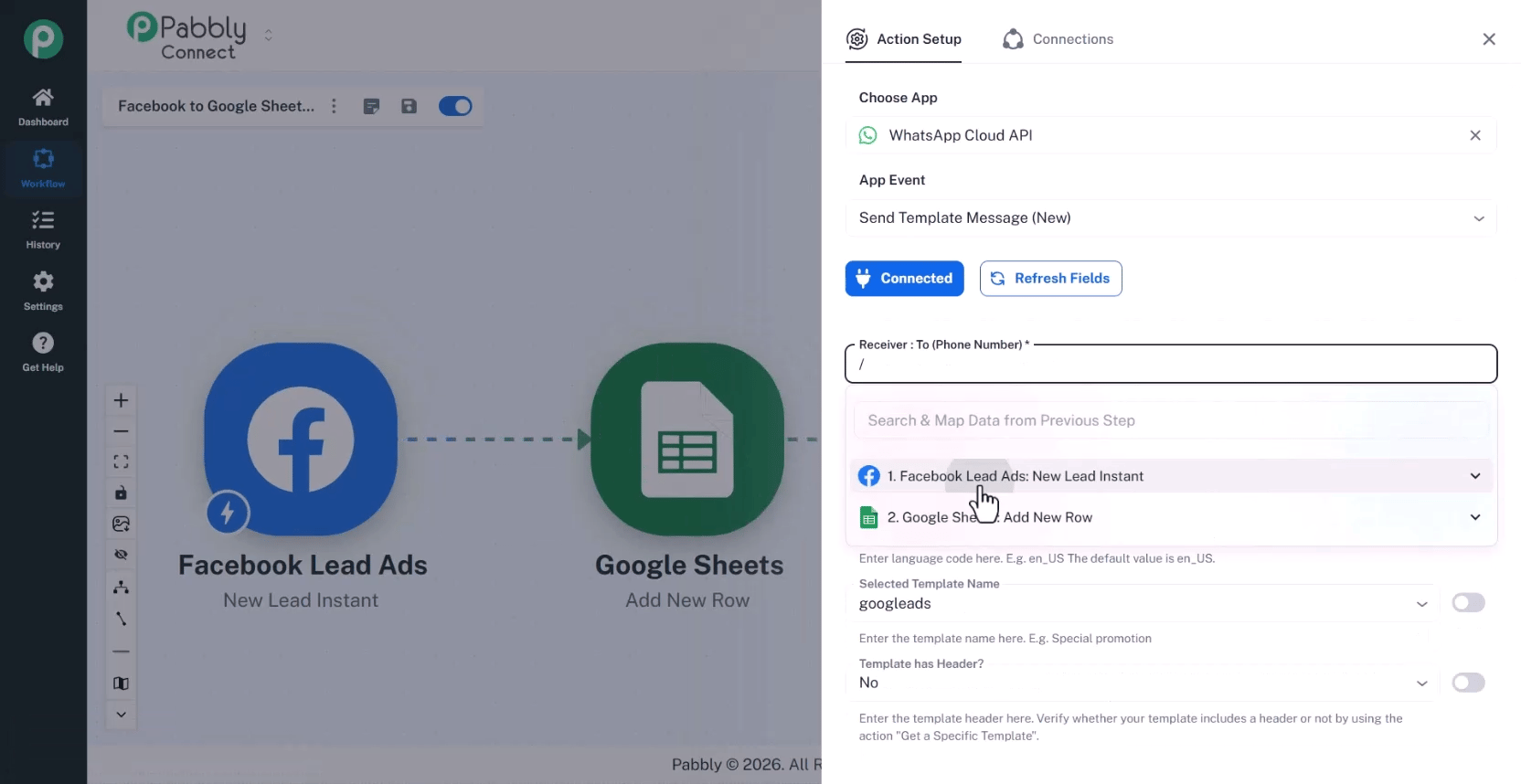This screenshot has height=784, width=1521.
Task: Expand Google Sheets: Add New Row data
Action: pyautogui.click(x=1171, y=517)
